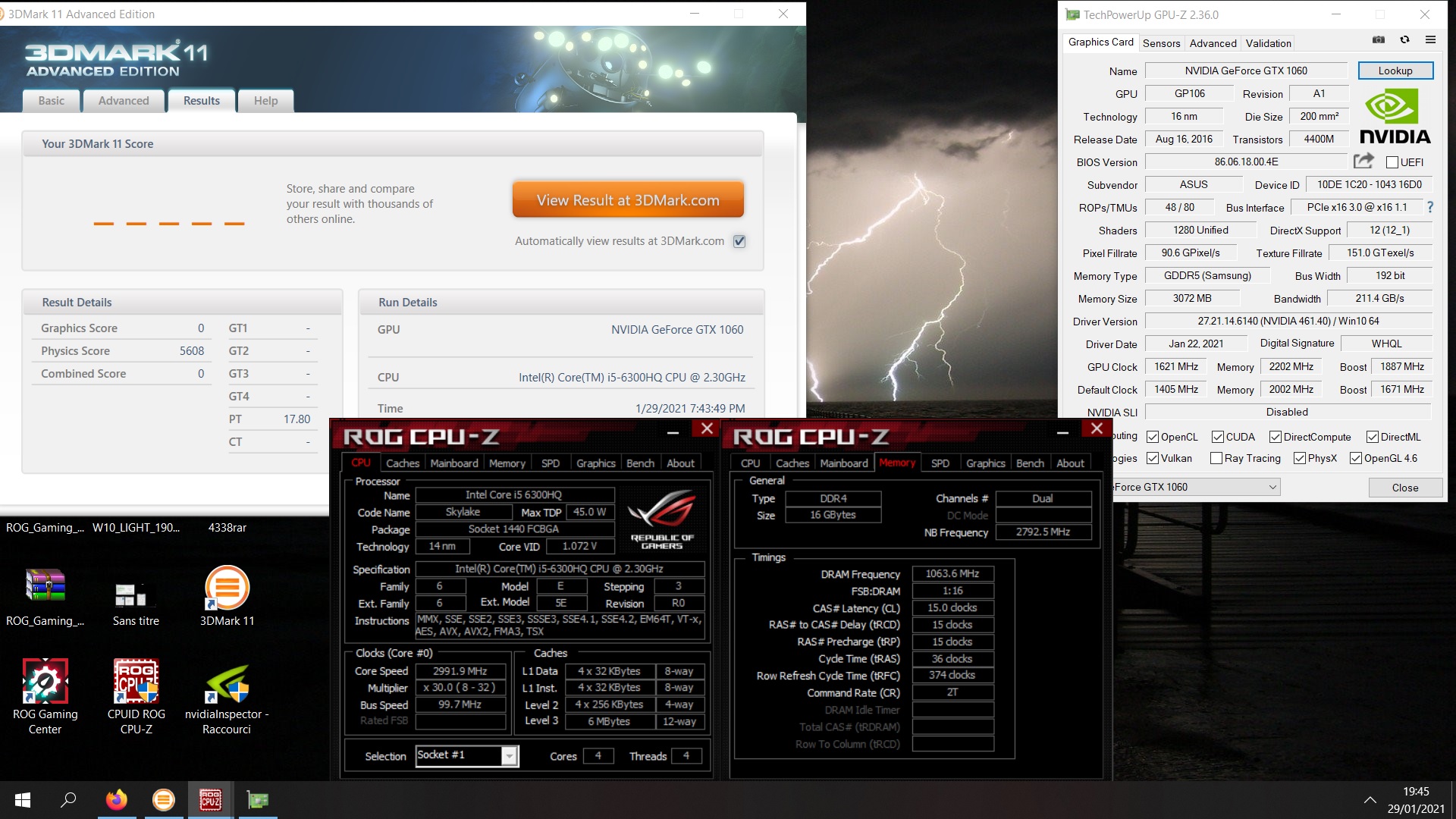
Task: Open the Validation tab in GPU-Z
Action: click(1268, 43)
